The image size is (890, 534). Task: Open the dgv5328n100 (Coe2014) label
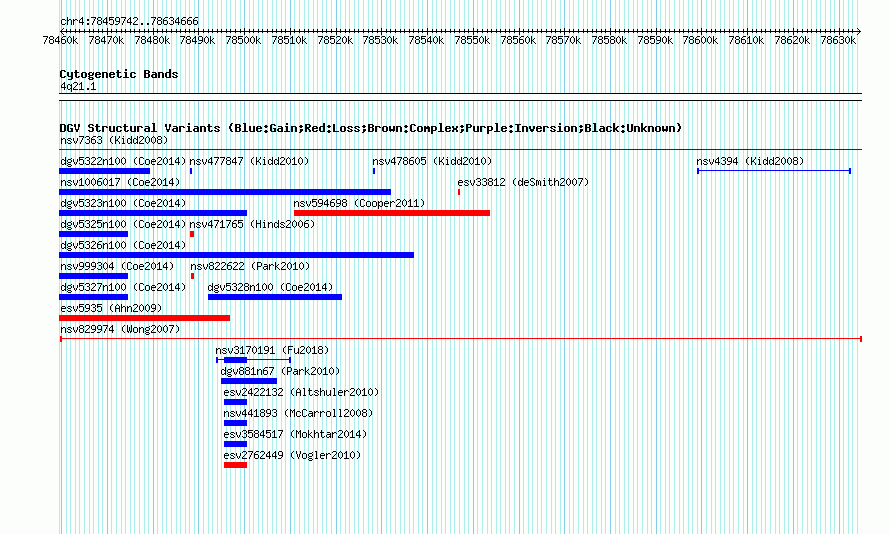(270, 287)
